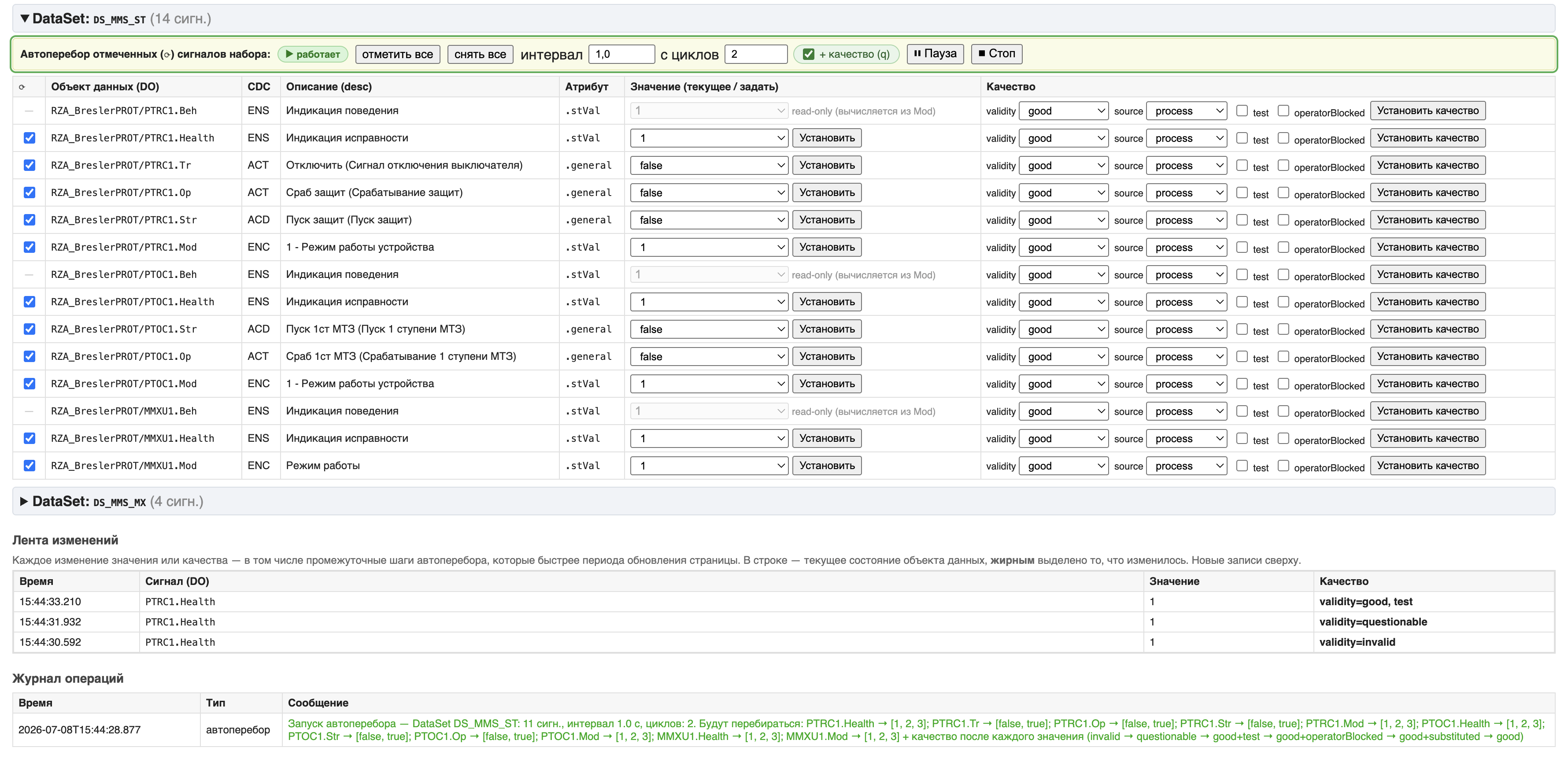
Task: Uncheck the MMXU1.Mod row selection checkbox
Action: [29, 466]
